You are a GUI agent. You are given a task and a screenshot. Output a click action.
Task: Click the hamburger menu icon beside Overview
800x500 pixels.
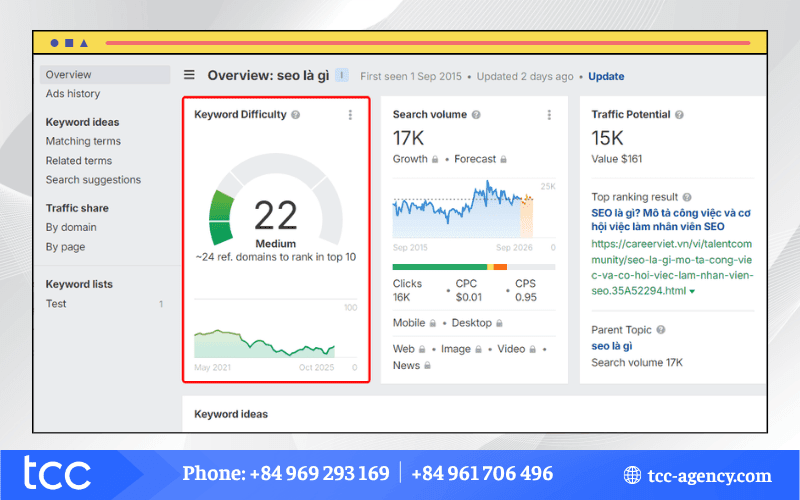tap(190, 75)
